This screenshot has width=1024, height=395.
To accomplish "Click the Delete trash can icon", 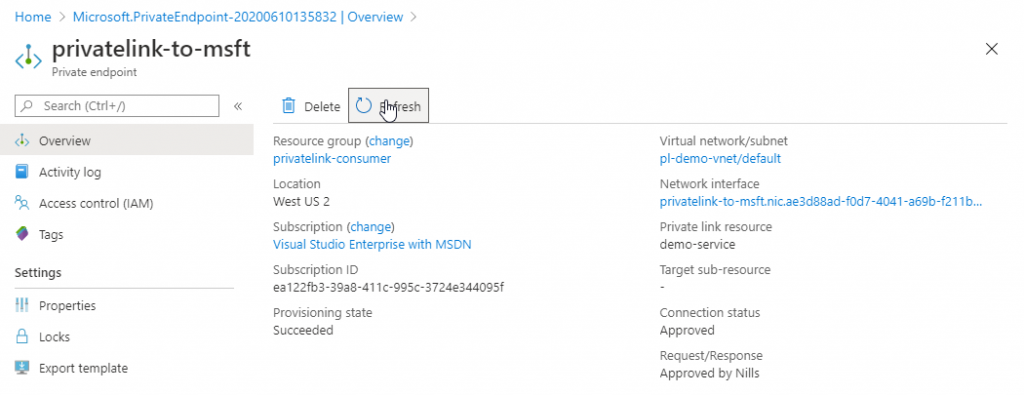I will pyautogui.click(x=288, y=106).
